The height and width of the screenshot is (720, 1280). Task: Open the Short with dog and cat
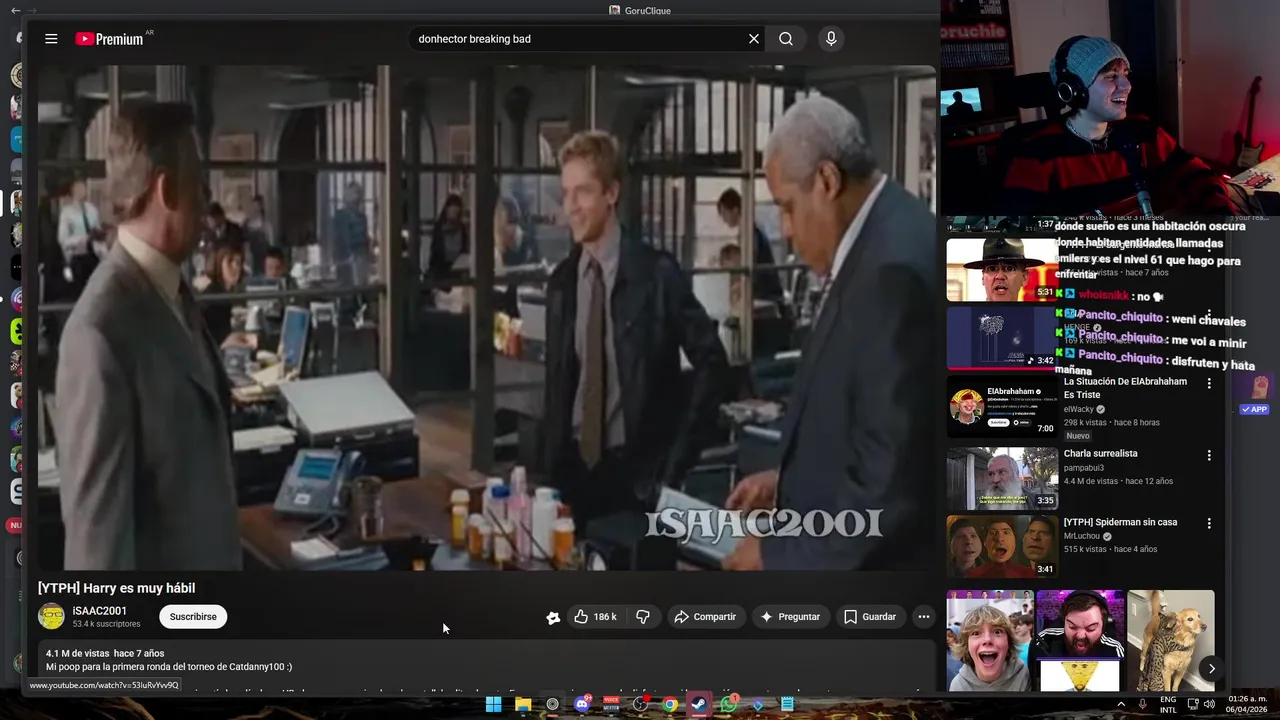tap(1170, 640)
